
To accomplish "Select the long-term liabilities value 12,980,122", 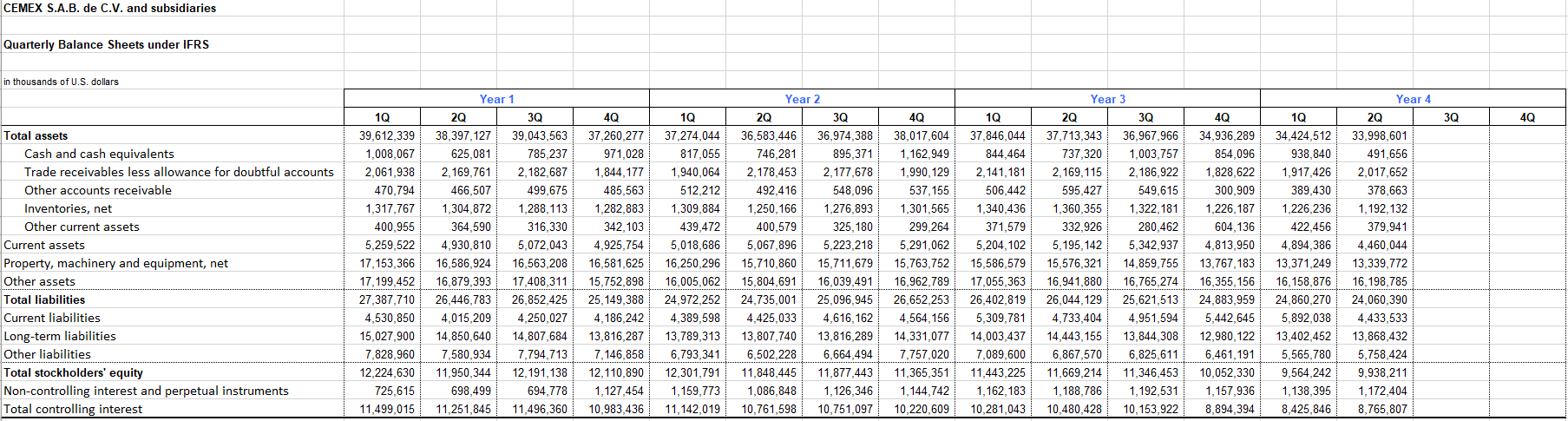I will click(1227, 336).
